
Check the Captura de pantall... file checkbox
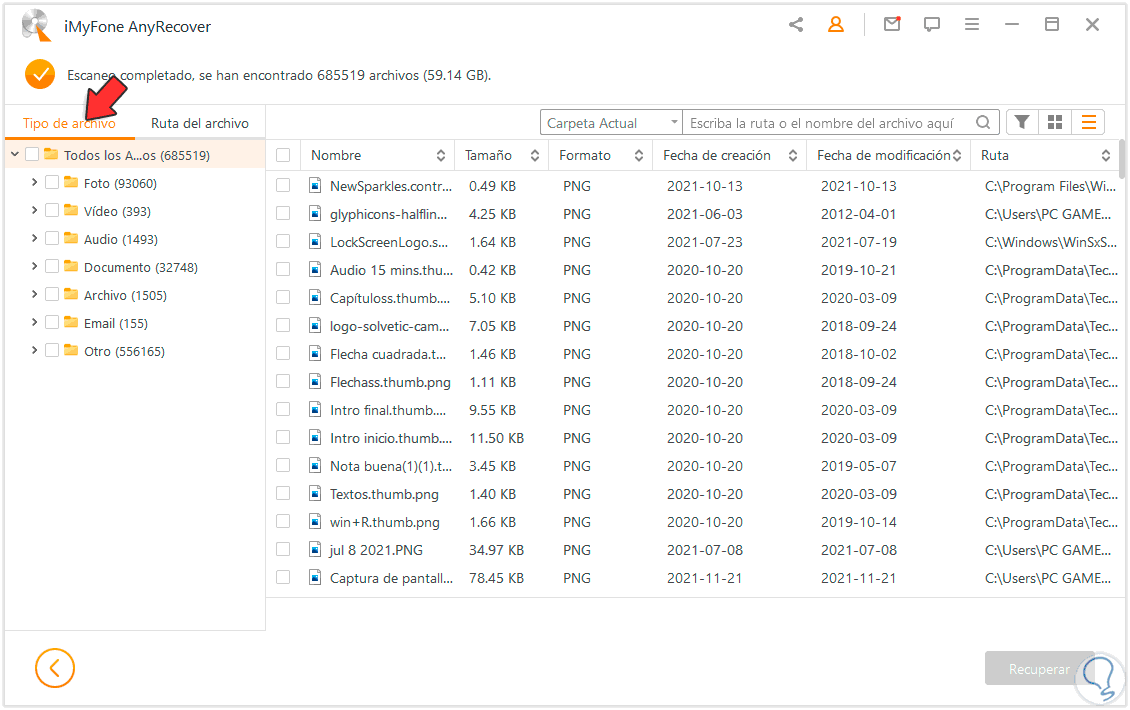(x=283, y=578)
